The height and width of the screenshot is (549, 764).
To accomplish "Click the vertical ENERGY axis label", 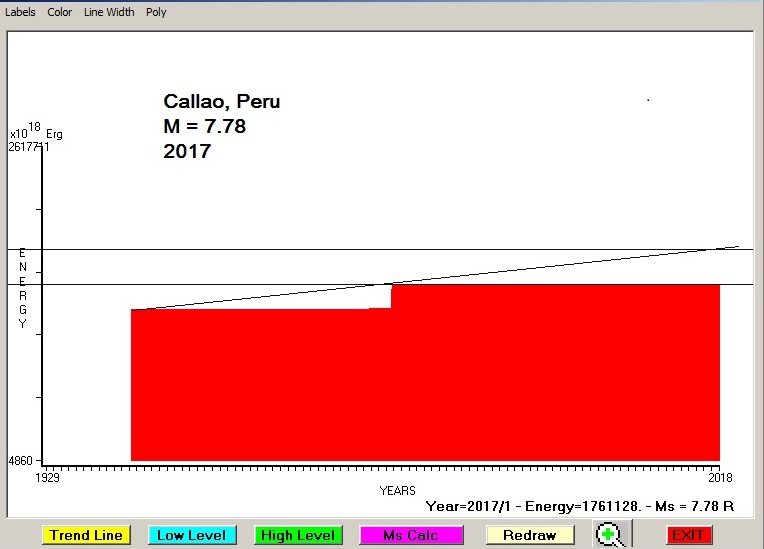I will point(22,288).
